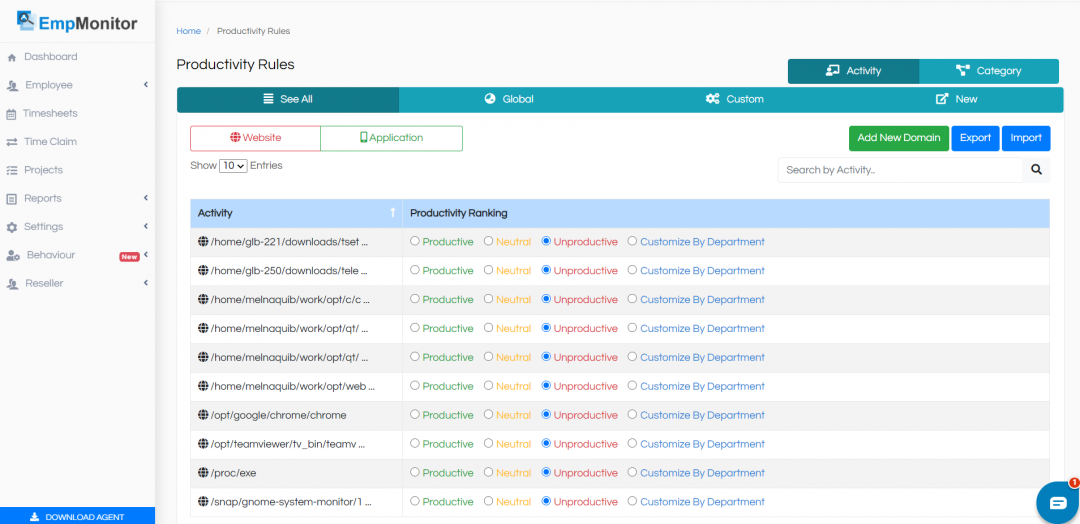This screenshot has height=524, width=1080.
Task: Click the Add New Domain button
Action: click(898, 138)
